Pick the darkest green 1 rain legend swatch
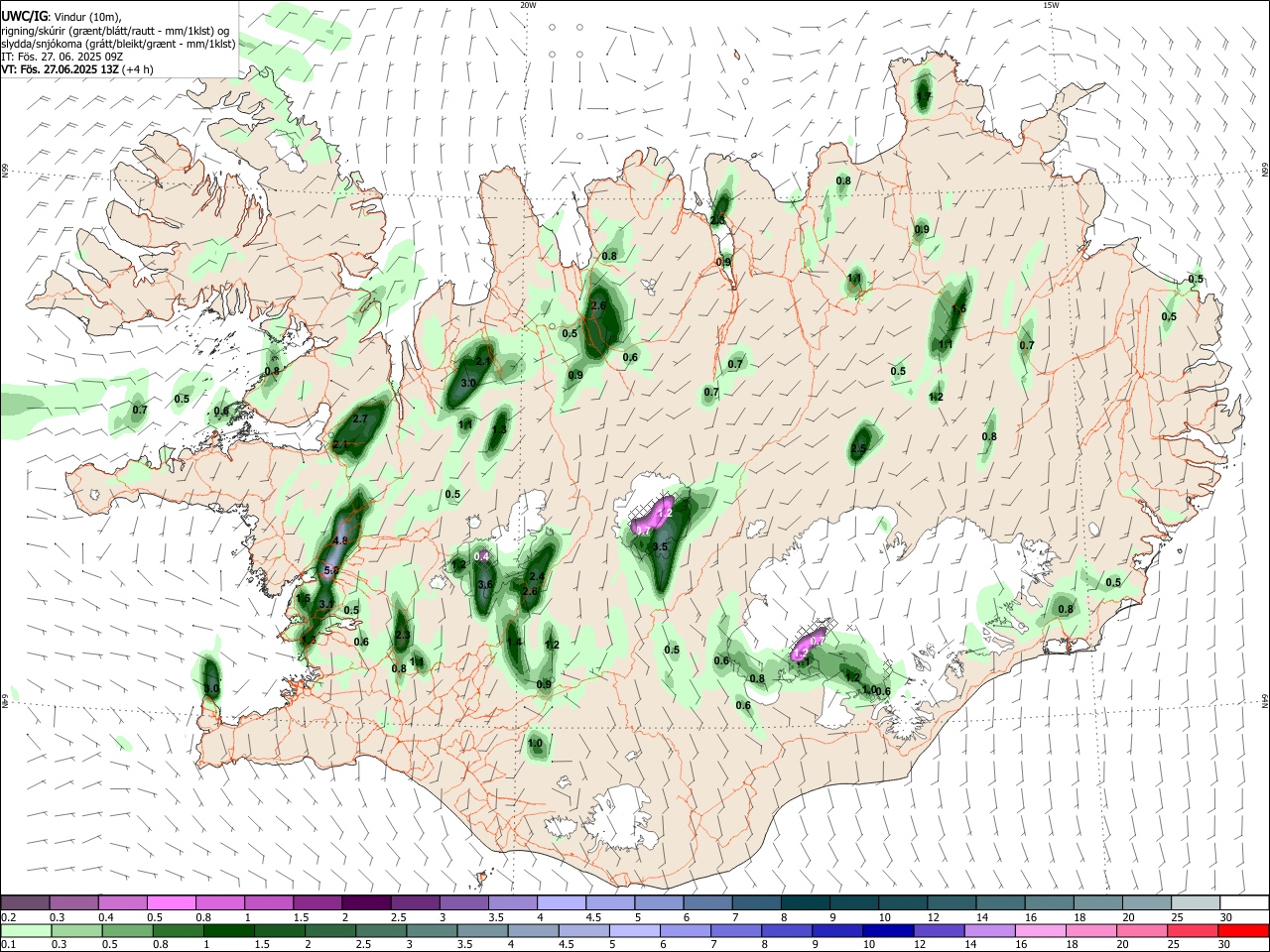This screenshot has width=1270, height=952. (228, 930)
